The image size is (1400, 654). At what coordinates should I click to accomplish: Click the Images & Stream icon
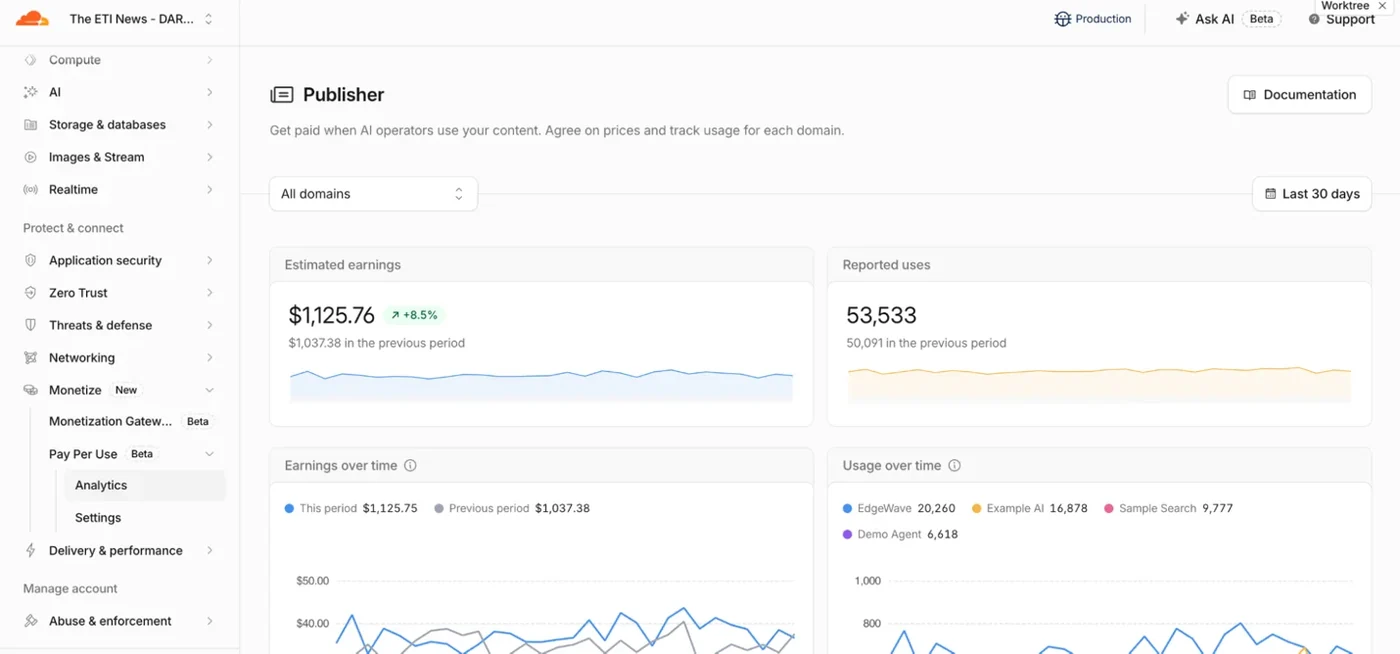coord(30,157)
